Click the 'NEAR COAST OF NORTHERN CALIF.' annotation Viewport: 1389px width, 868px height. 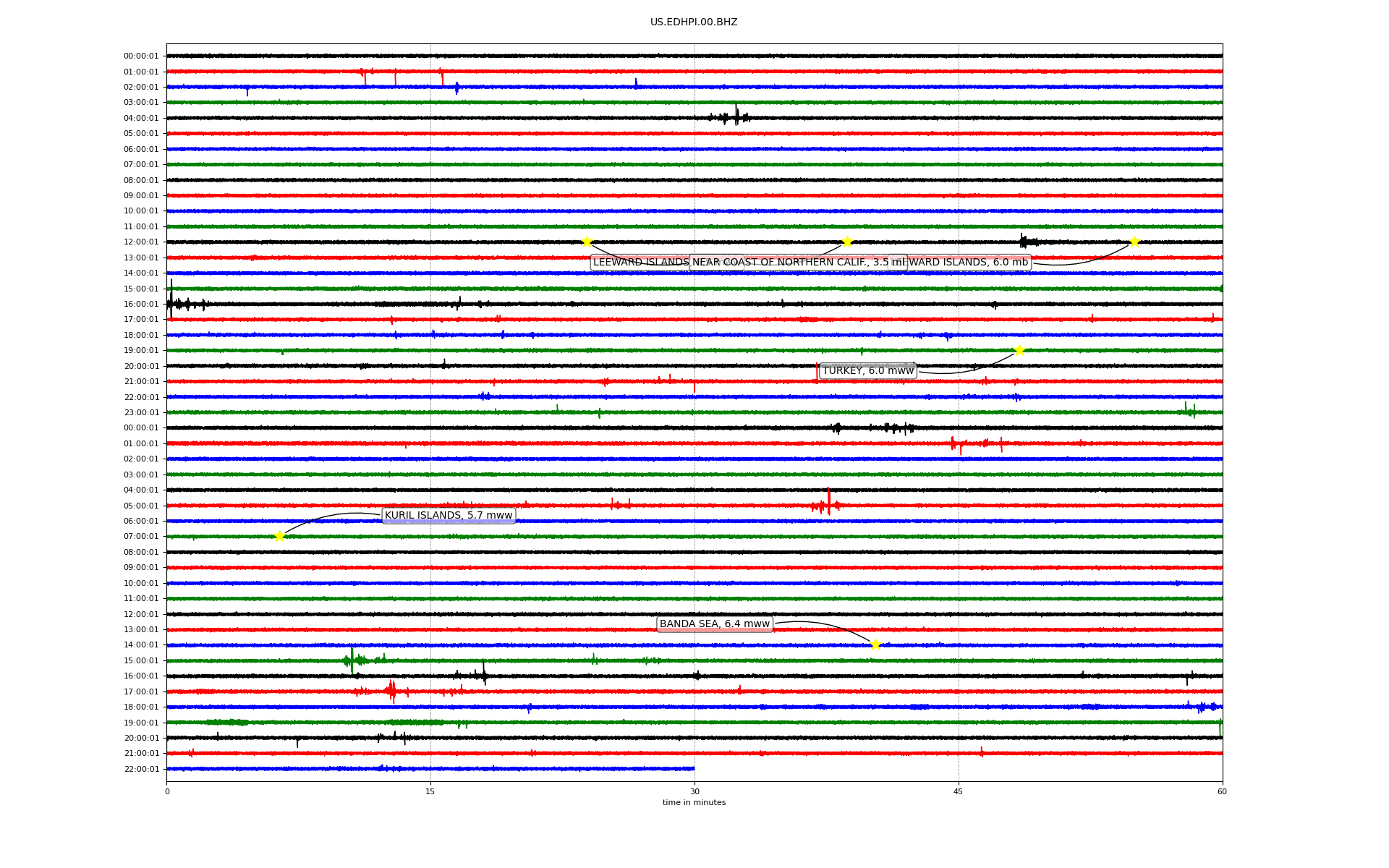click(789, 263)
